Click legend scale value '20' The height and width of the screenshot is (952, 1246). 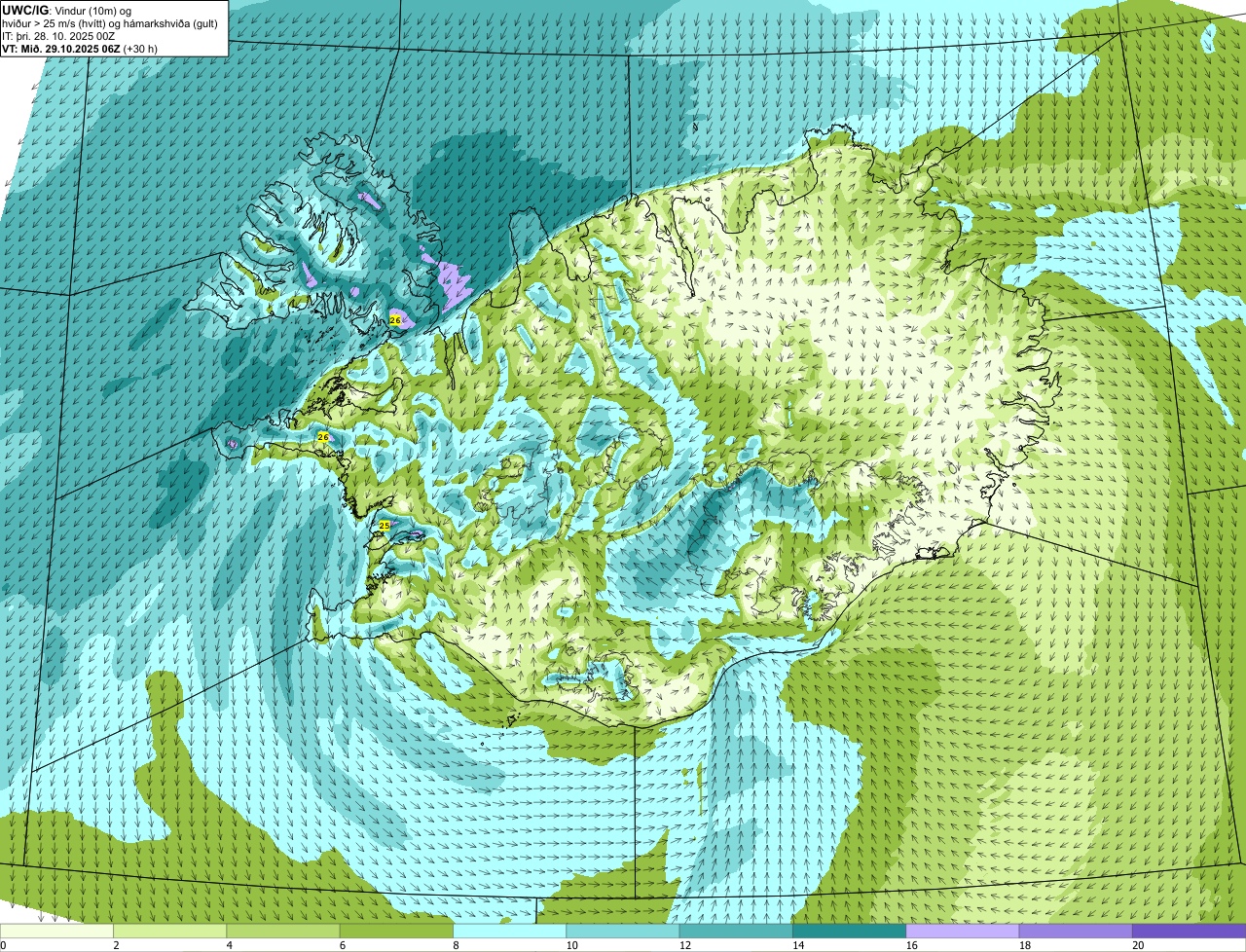click(x=1138, y=945)
